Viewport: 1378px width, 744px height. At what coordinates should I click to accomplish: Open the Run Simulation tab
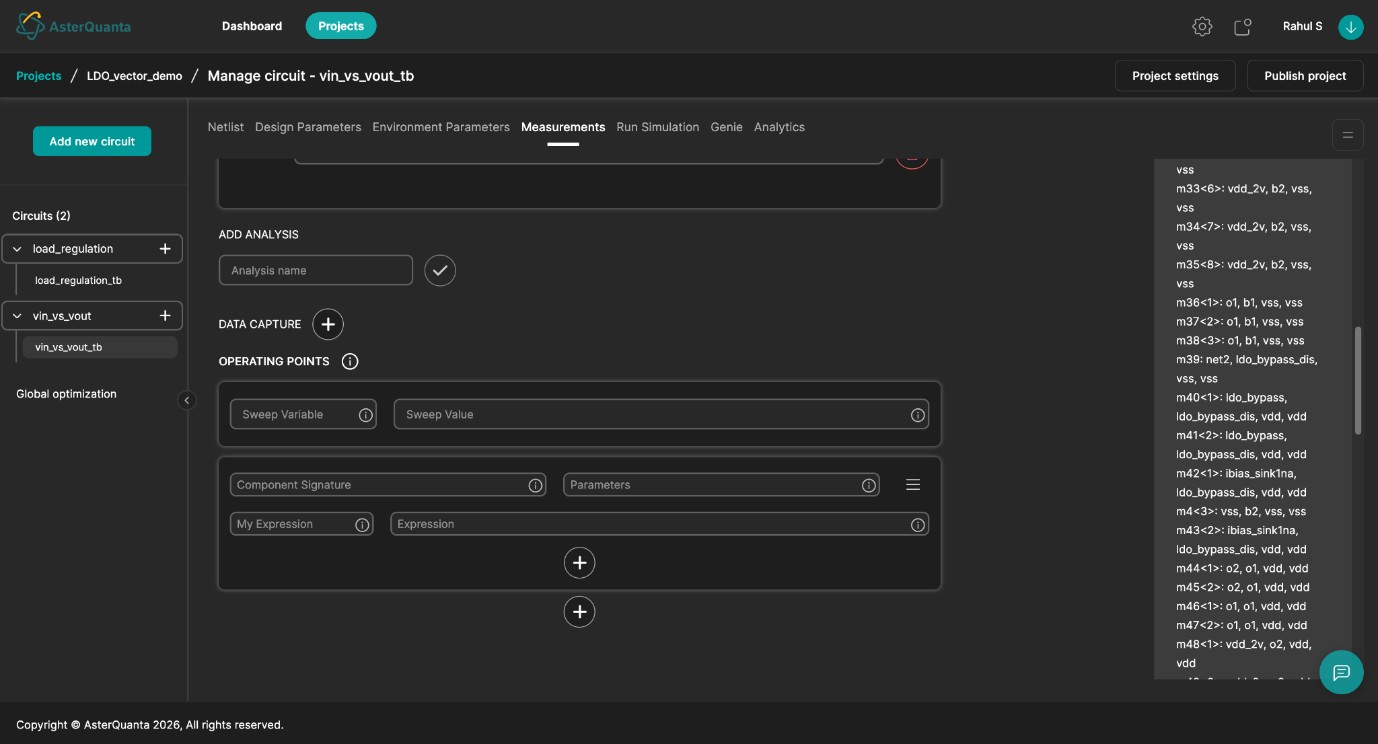point(658,127)
